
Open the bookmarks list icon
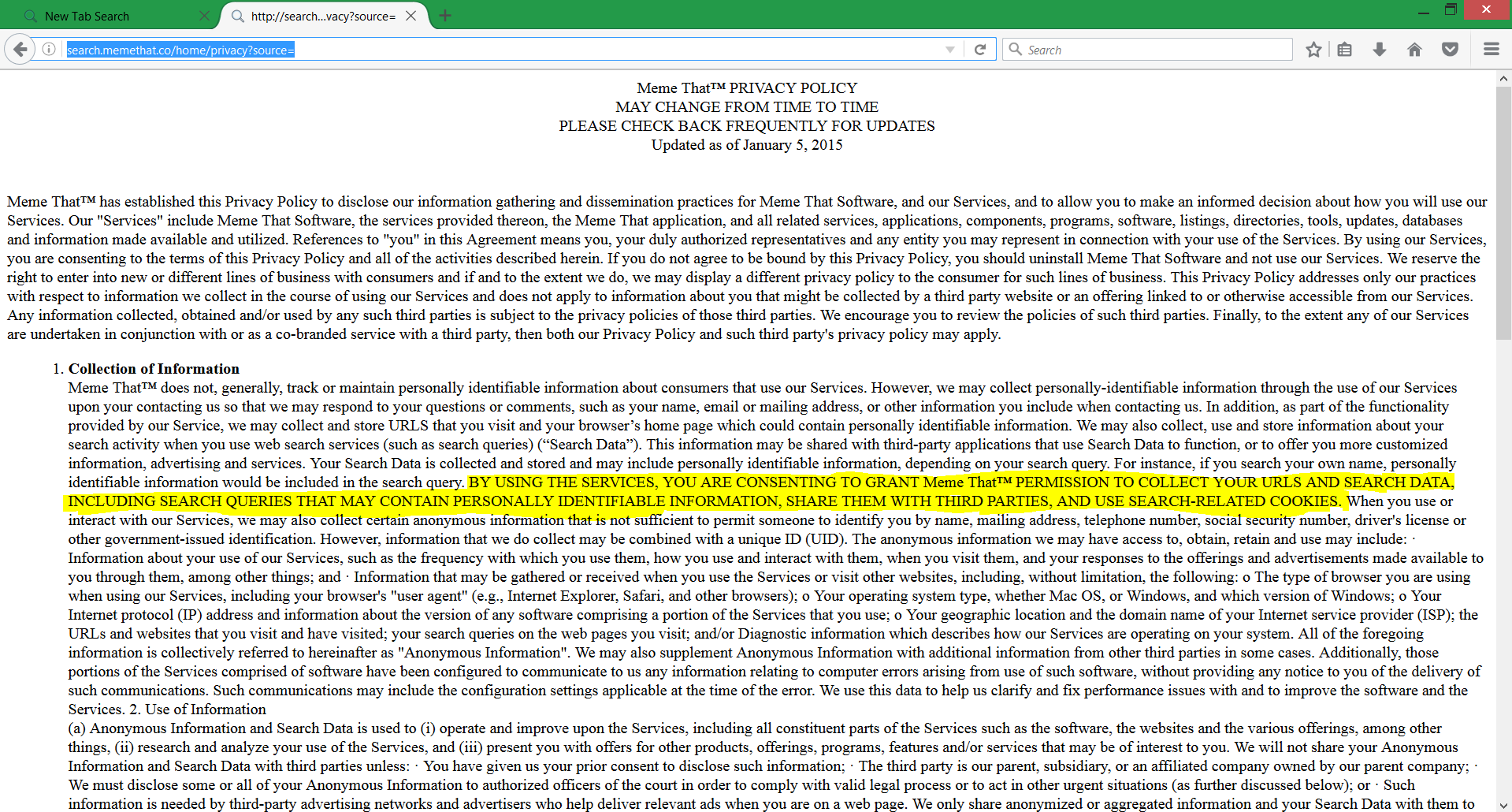1345,50
